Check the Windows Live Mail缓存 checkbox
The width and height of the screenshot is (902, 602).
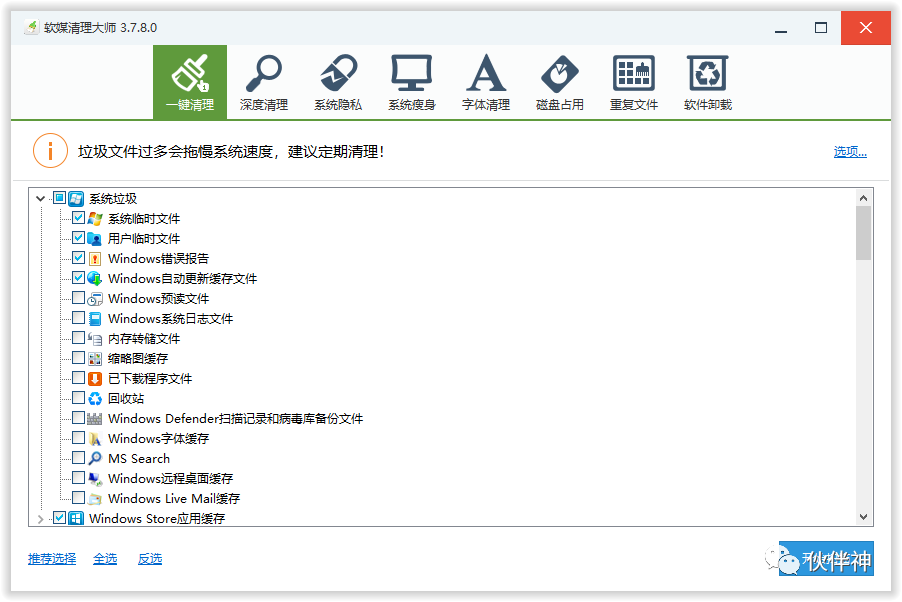78,497
